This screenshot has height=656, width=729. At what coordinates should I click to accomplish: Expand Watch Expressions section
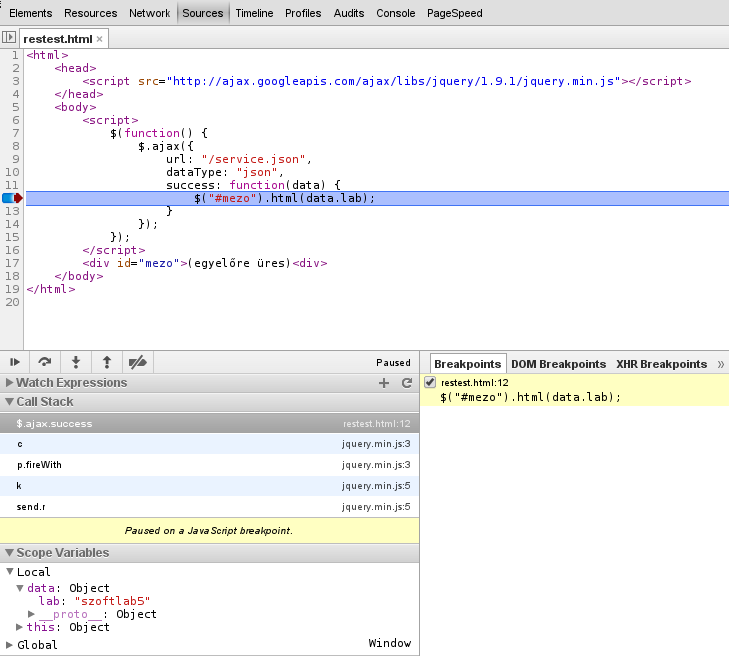[x=8, y=383]
